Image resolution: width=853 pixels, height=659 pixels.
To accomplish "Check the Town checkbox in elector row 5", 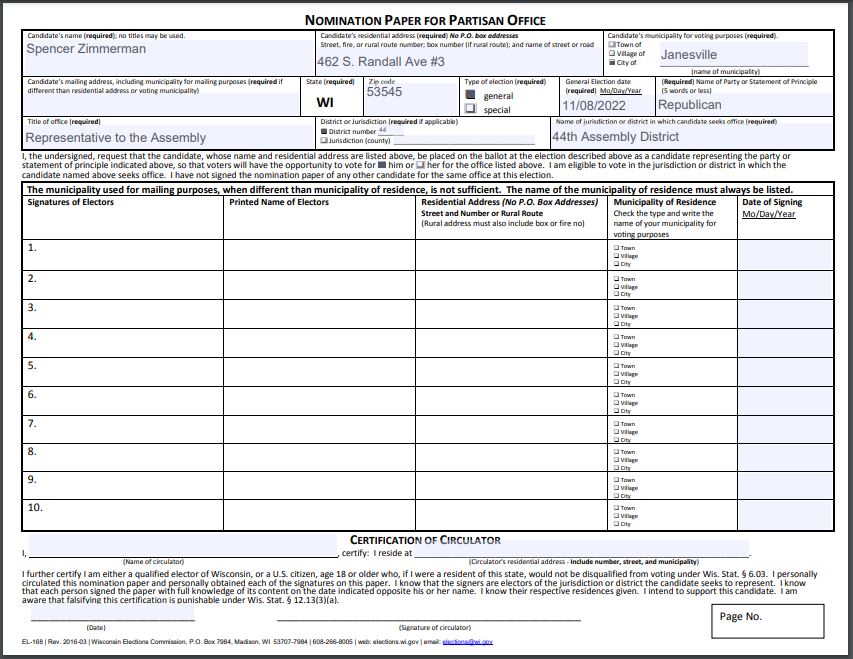I will 616,366.
